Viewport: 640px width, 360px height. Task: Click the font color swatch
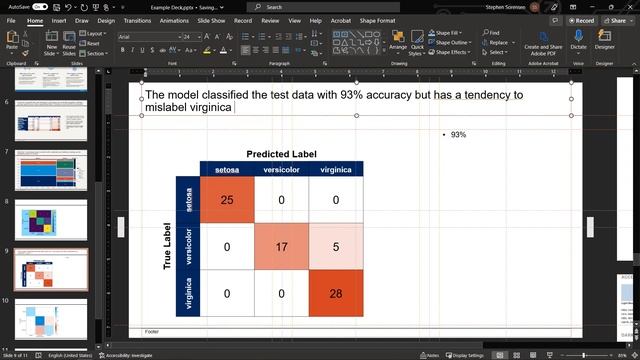(x=223, y=50)
